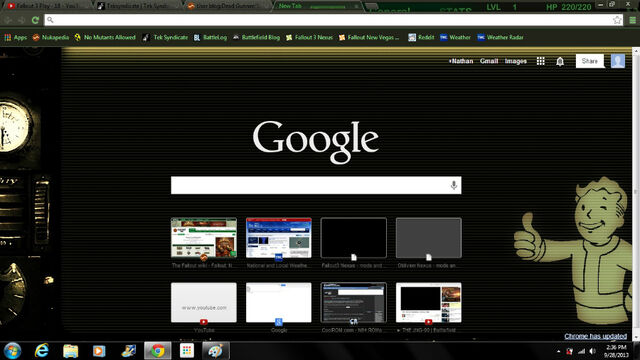
Task: Open the account avatar picture
Action: coord(618,61)
